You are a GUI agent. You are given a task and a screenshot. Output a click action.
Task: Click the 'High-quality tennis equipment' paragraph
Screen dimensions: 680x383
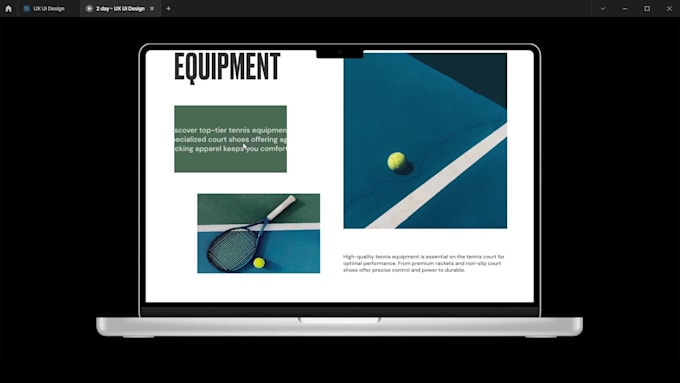click(x=424, y=263)
